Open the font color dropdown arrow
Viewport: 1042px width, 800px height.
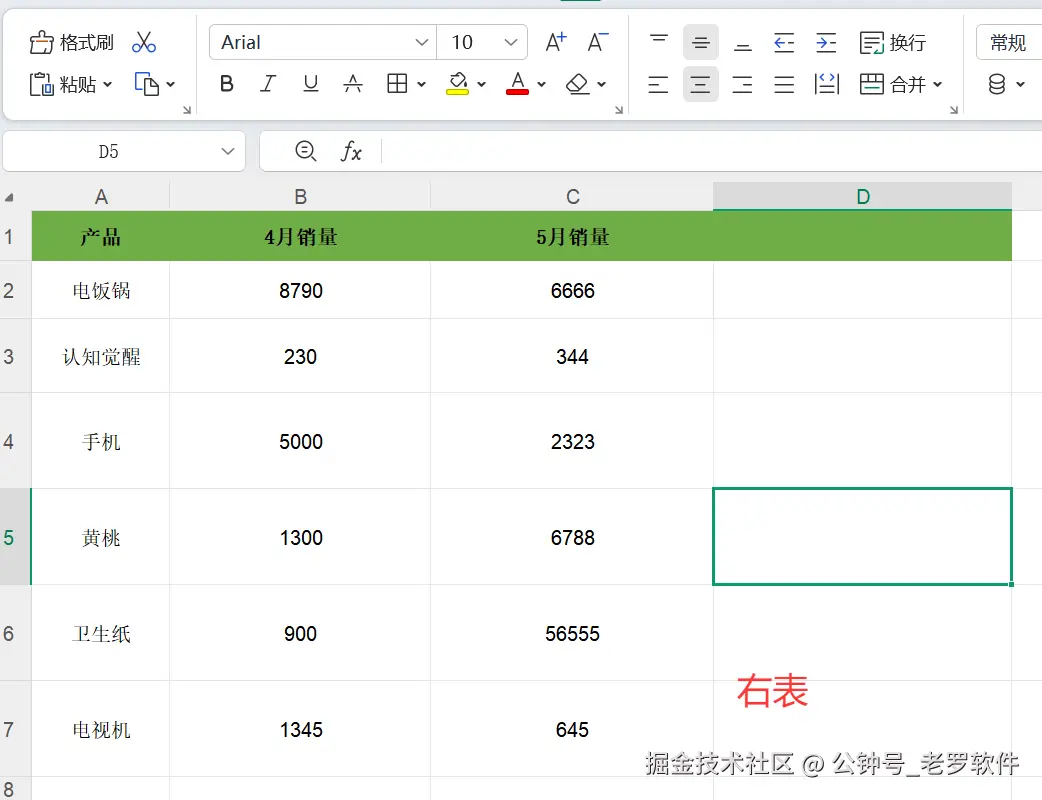point(542,84)
